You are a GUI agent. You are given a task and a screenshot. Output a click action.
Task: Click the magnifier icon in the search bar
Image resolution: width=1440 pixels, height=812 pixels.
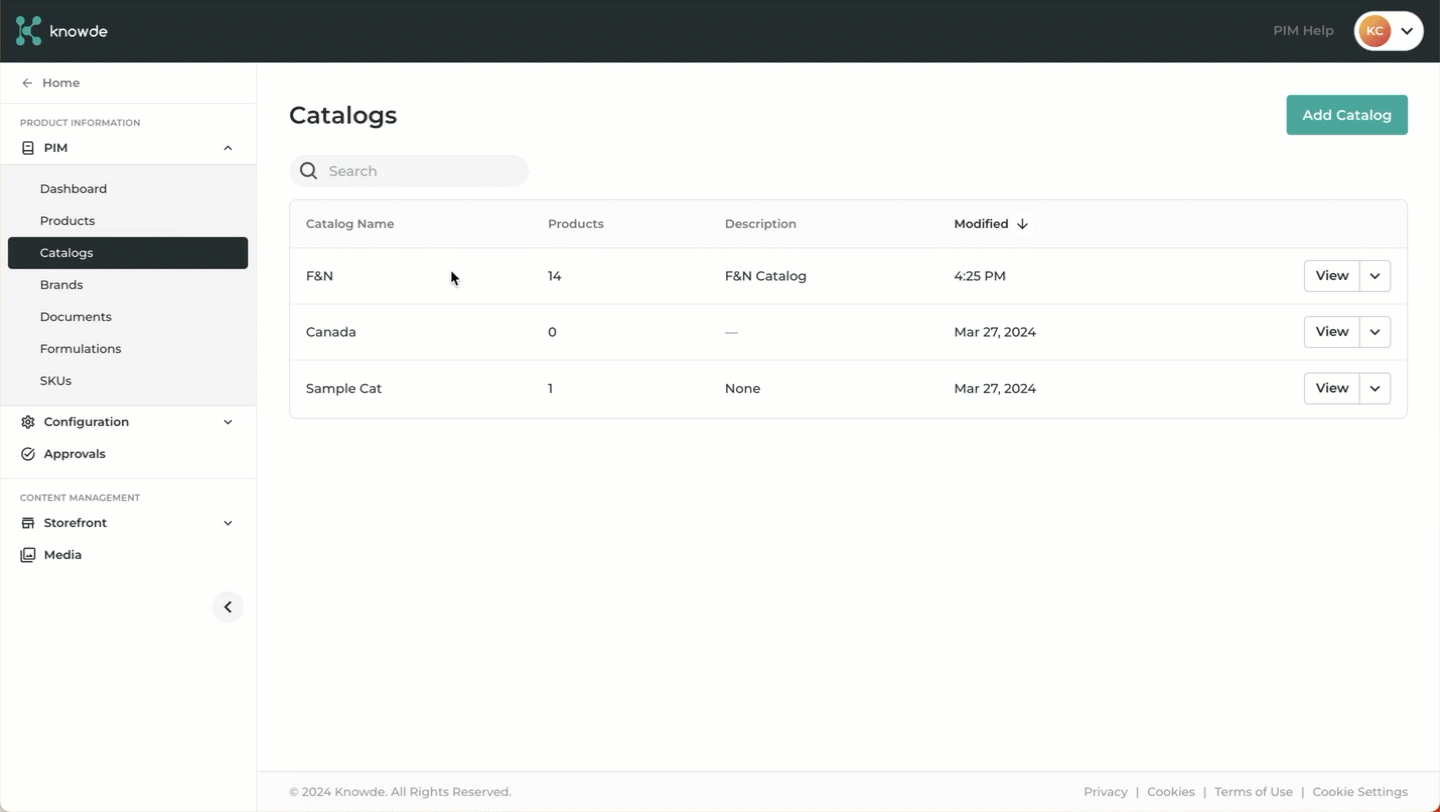click(x=308, y=170)
